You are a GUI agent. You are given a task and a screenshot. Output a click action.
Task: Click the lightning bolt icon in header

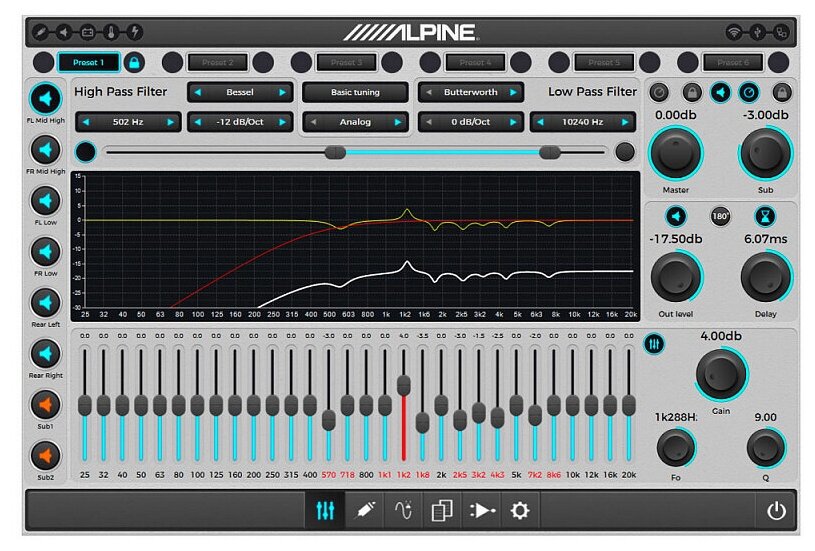point(135,32)
